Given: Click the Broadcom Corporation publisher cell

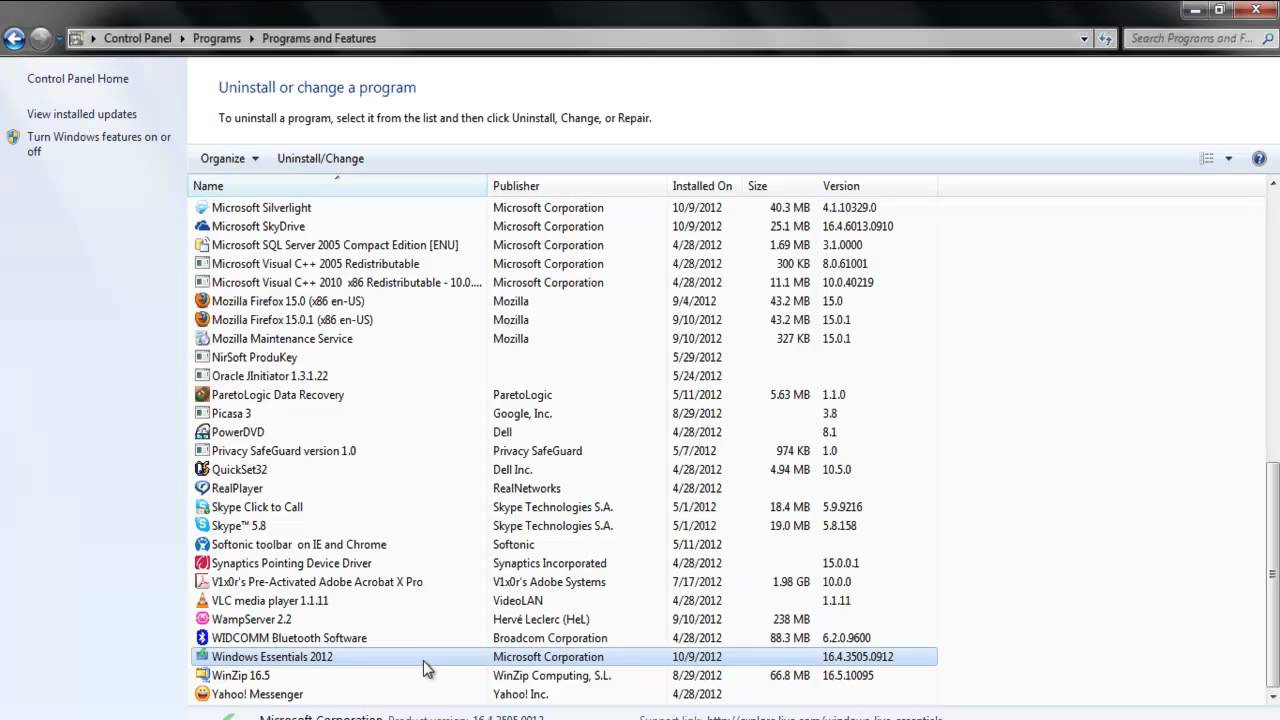Looking at the screenshot, I should [x=550, y=638].
